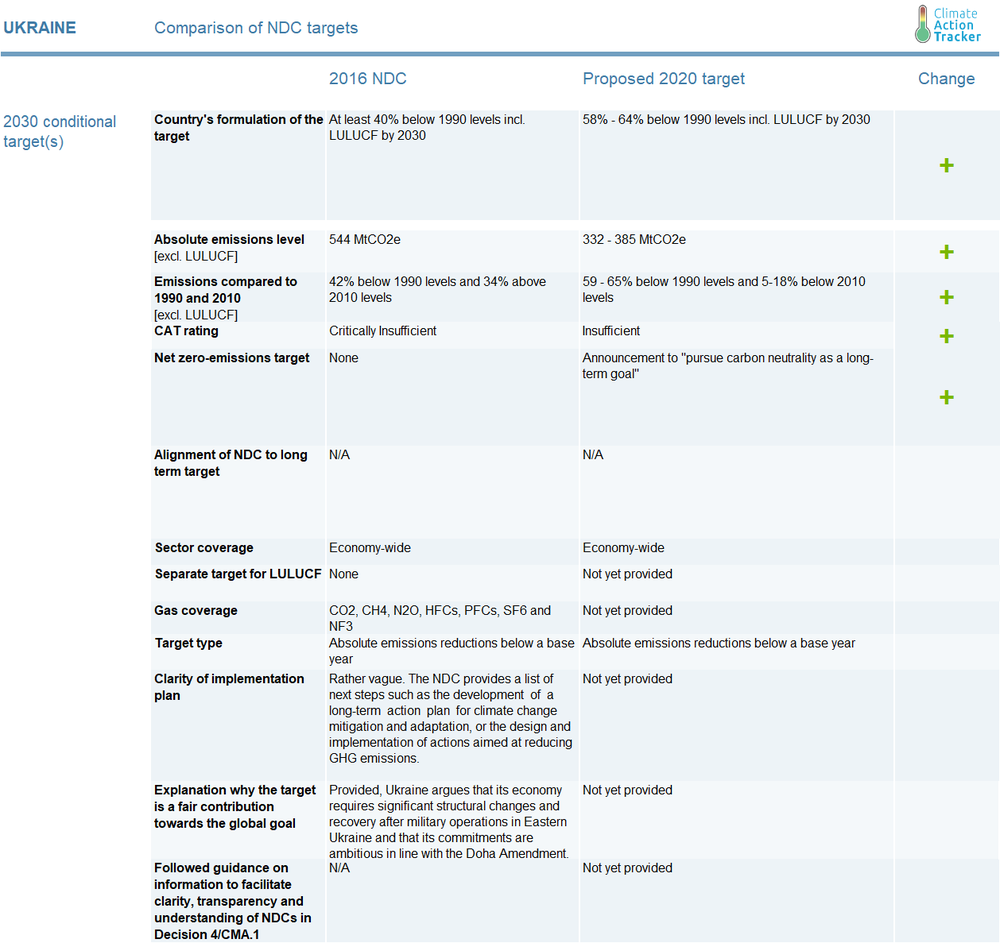Click the green plus for Absolute emissions level
Viewport: 1000px width, 943px height.
[x=946, y=252]
